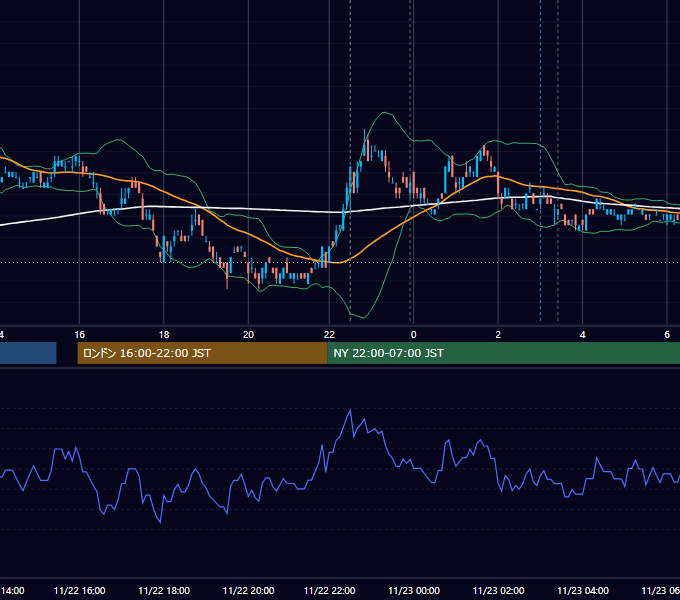Image resolution: width=680 pixels, height=600 pixels.
Task: Click hour label 16 under price chart
Action: 79,335
